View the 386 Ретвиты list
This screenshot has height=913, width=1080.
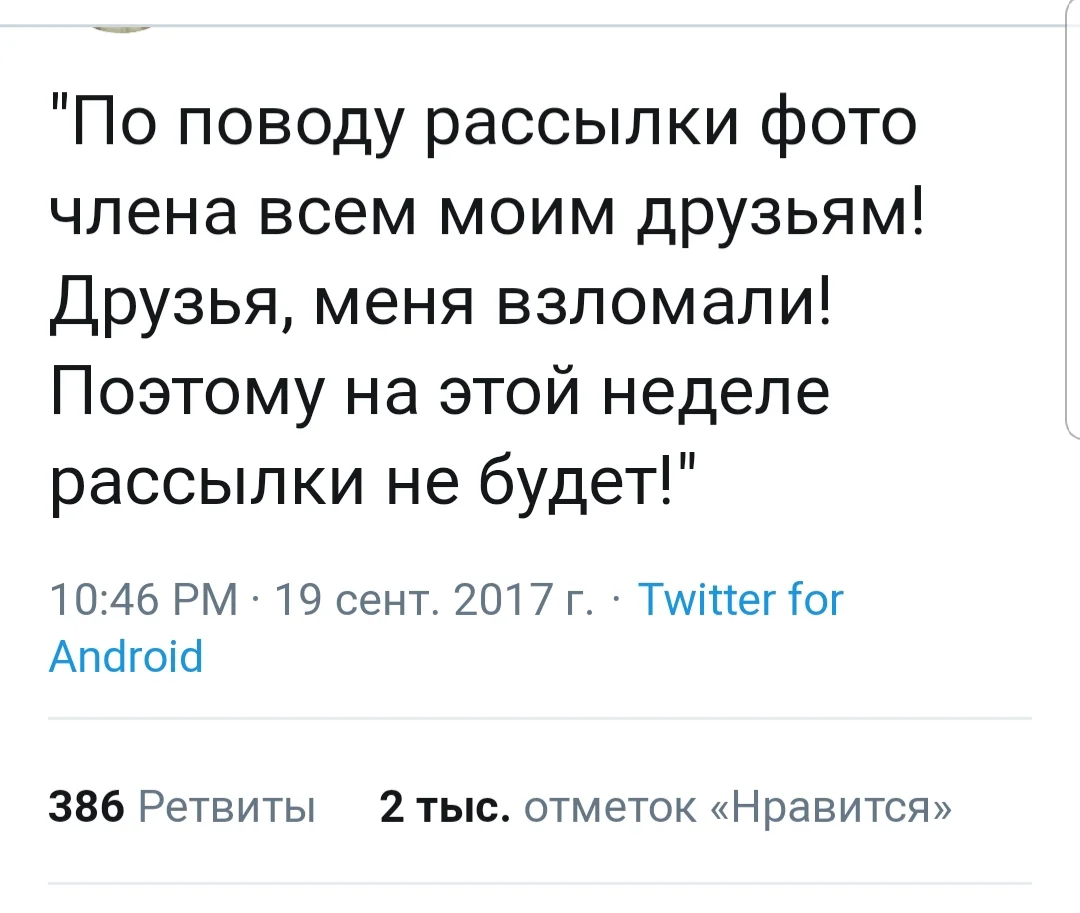182,807
